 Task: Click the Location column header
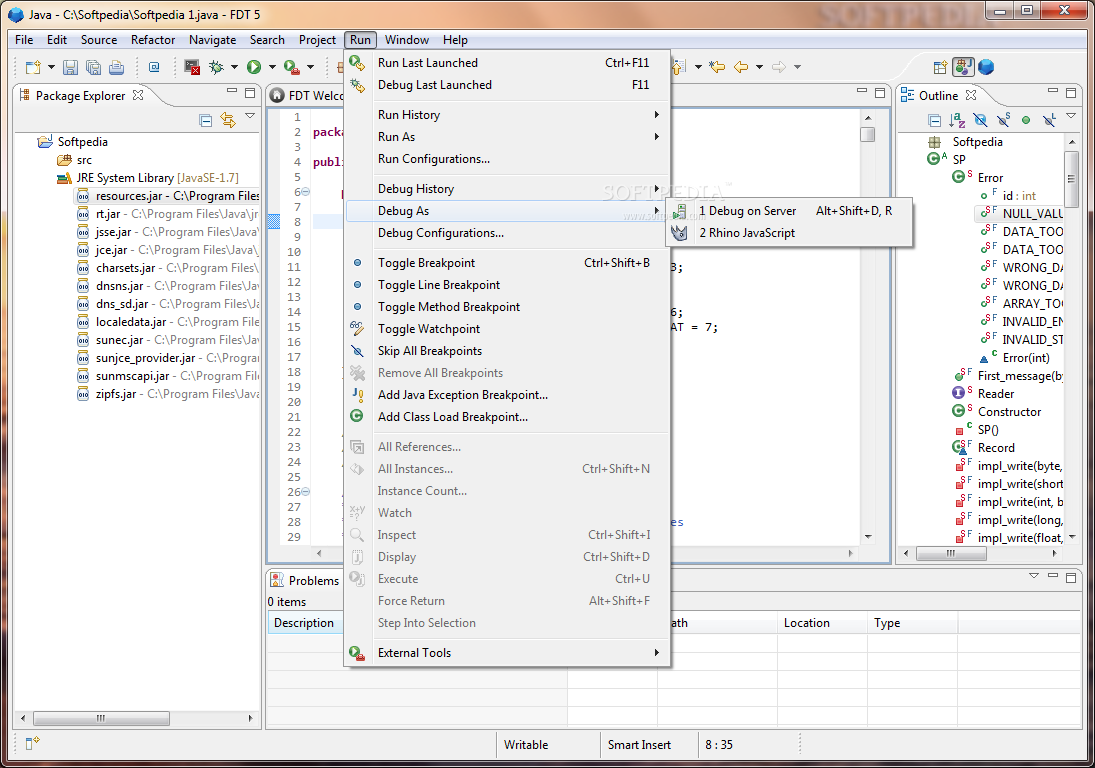tap(822, 623)
